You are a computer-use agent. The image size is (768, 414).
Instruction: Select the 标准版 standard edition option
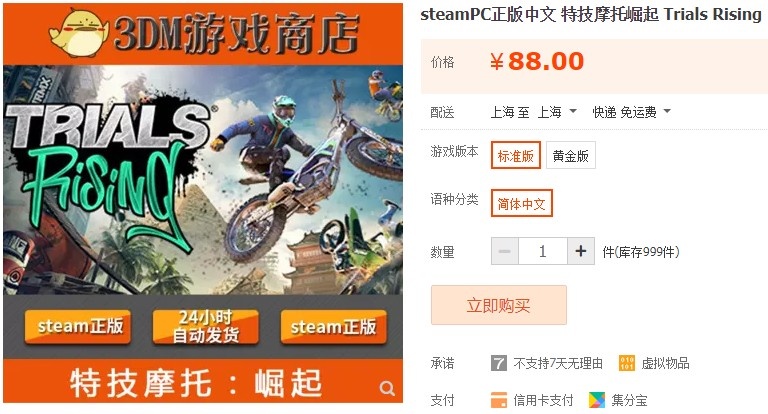[516, 155]
